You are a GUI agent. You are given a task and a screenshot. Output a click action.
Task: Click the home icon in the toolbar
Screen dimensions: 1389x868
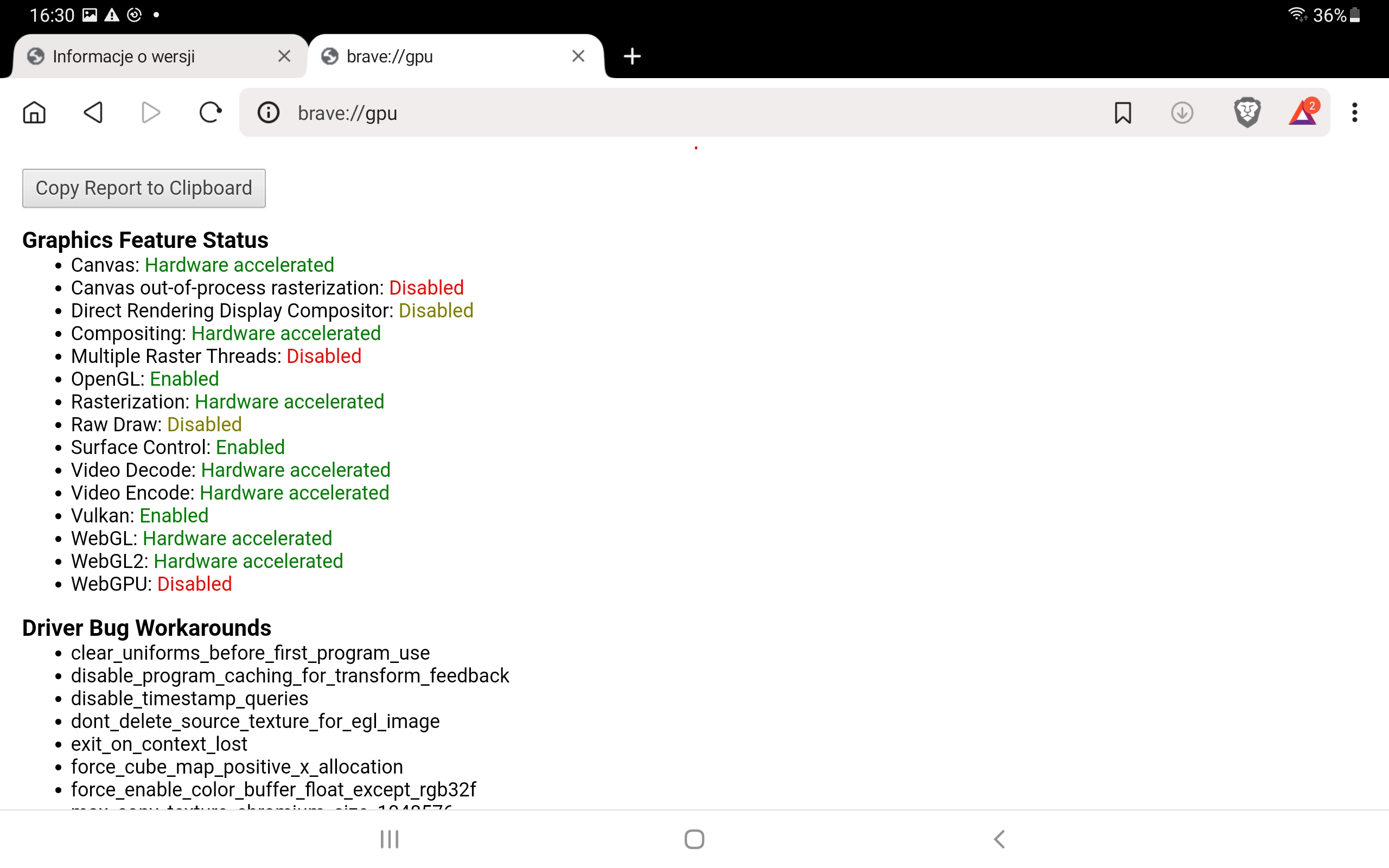click(34, 112)
